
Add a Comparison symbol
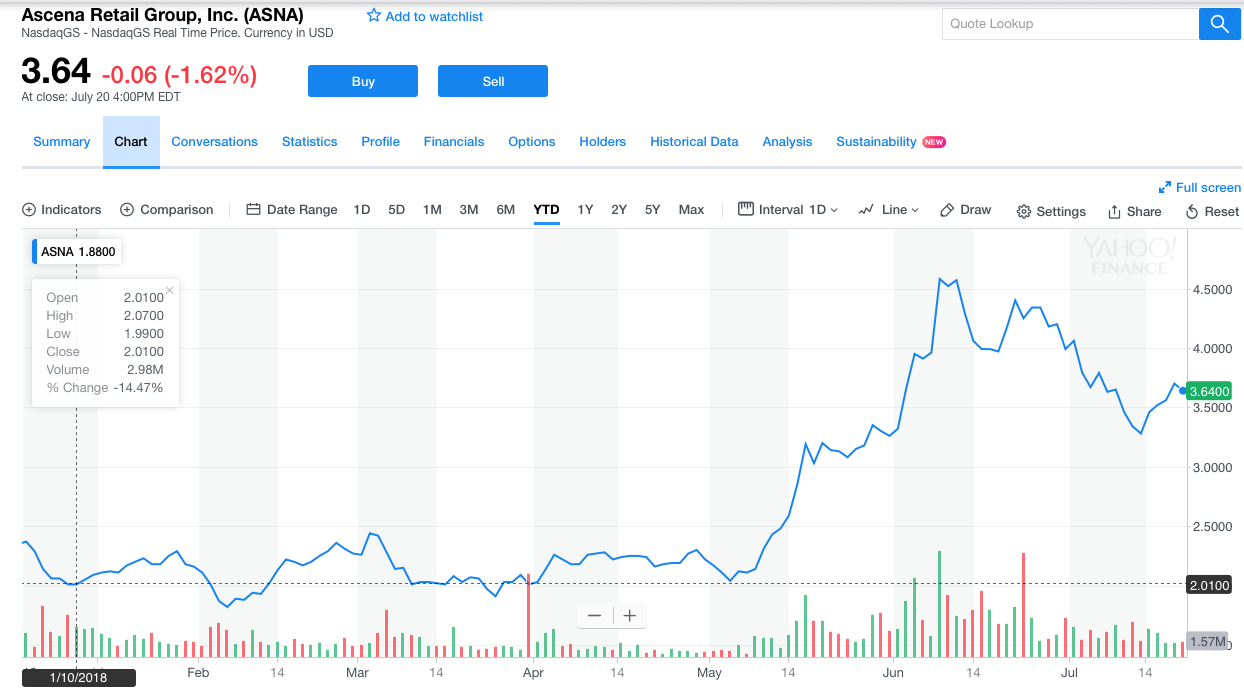point(167,210)
